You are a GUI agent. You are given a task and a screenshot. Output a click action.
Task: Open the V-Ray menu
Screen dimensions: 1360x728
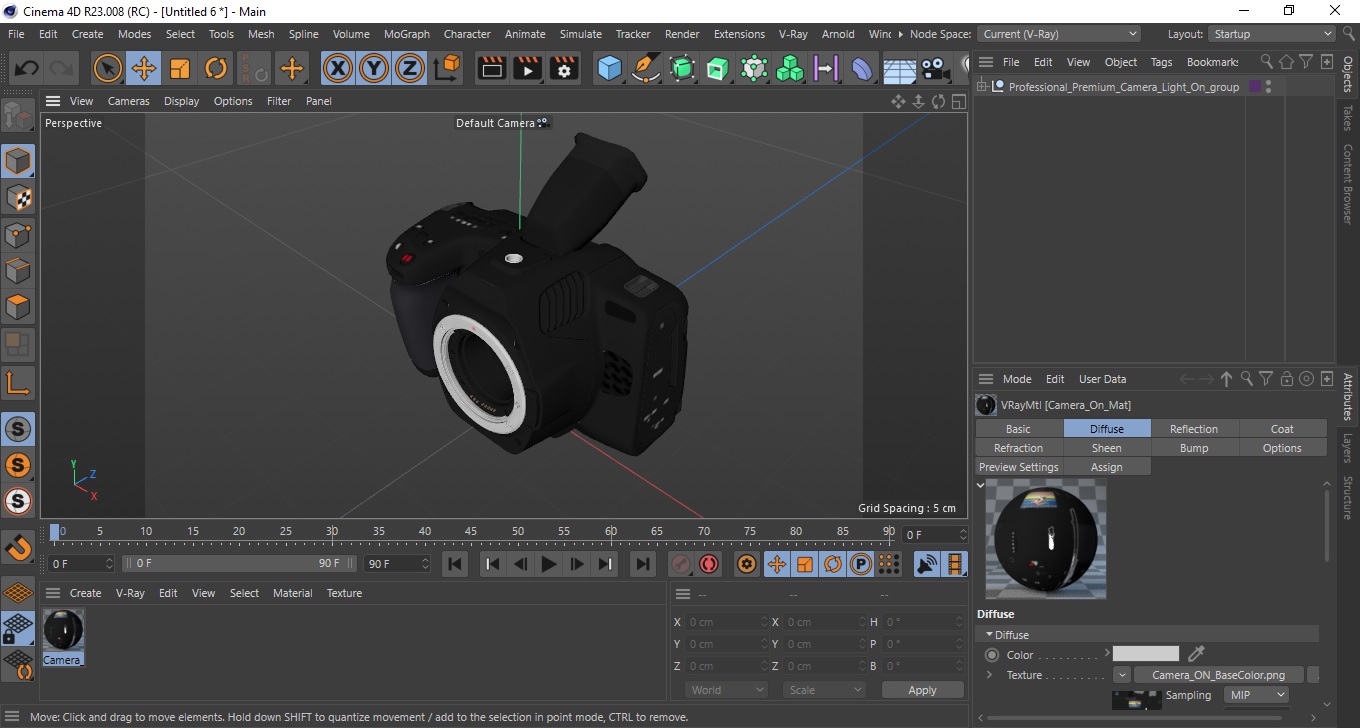pyautogui.click(x=792, y=34)
